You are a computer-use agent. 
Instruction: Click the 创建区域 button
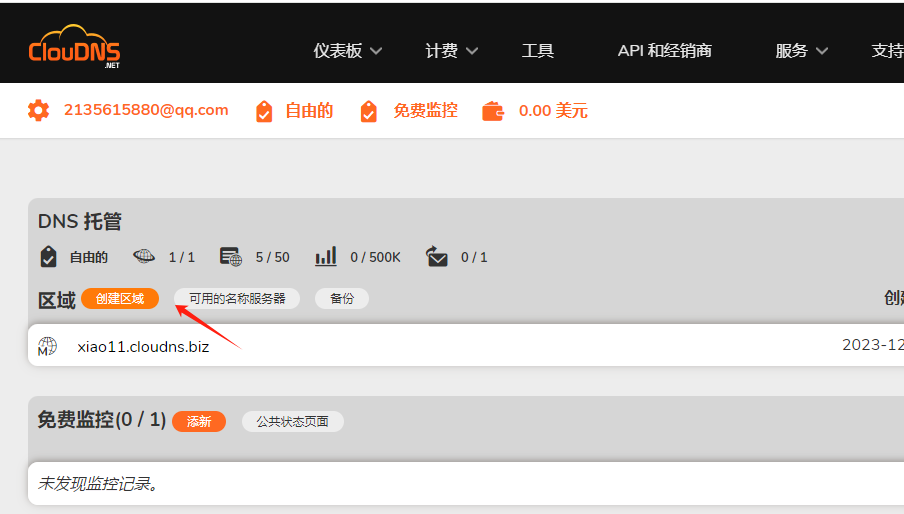coord(120,298)
